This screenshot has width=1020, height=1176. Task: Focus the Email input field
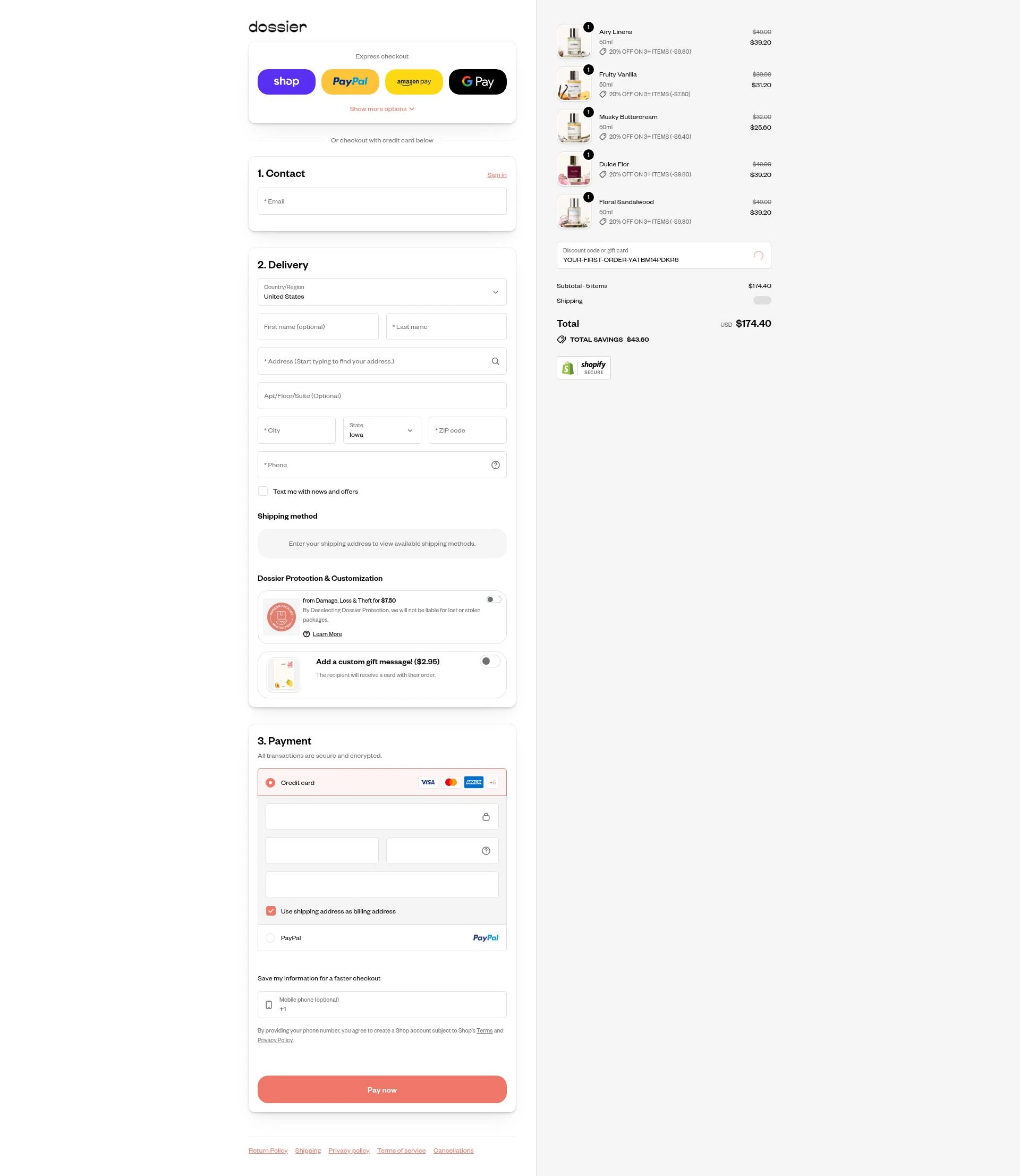tap(382, 201)
